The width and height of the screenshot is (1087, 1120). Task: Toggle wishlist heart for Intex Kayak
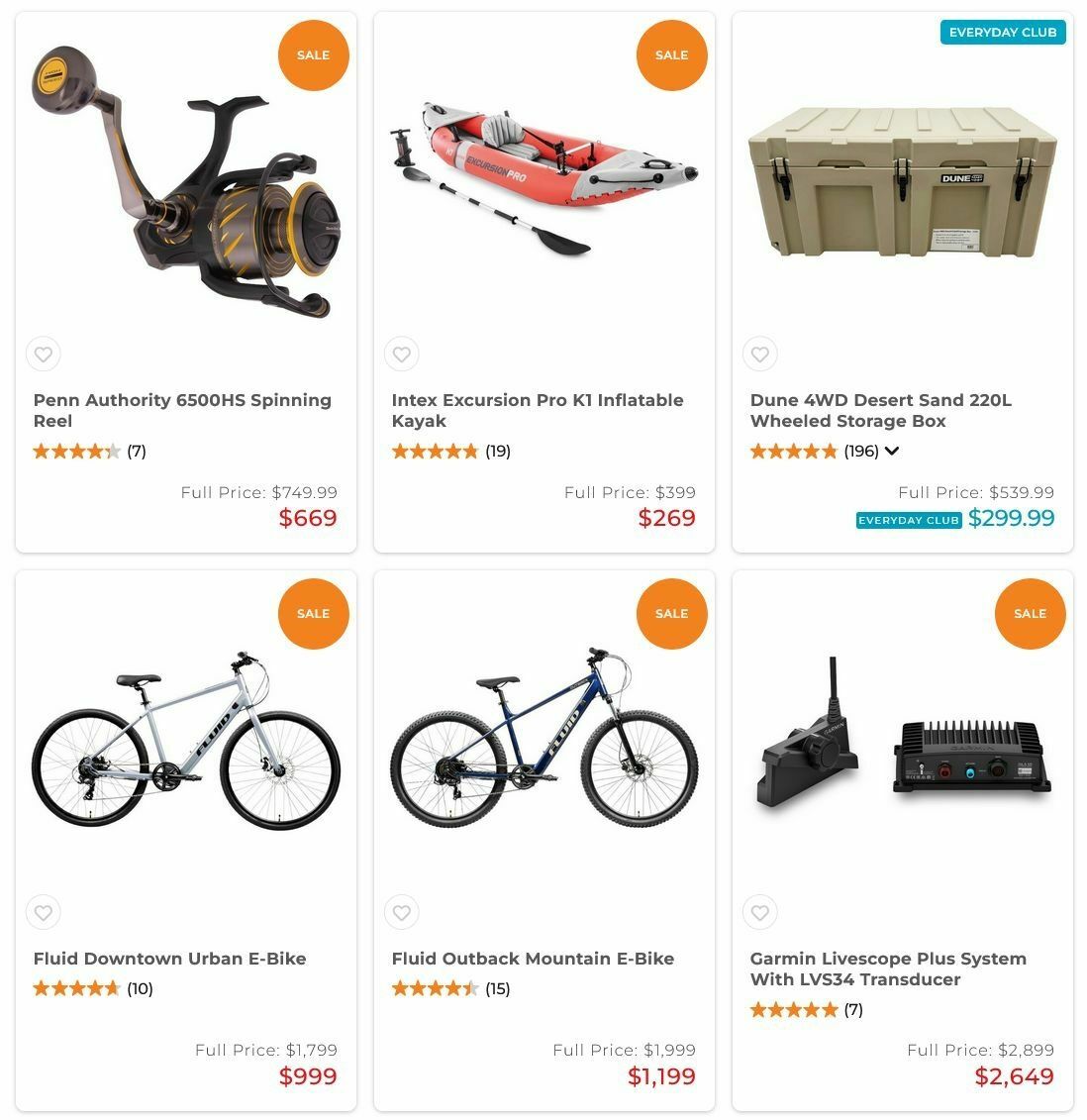[x=401, y=354]
